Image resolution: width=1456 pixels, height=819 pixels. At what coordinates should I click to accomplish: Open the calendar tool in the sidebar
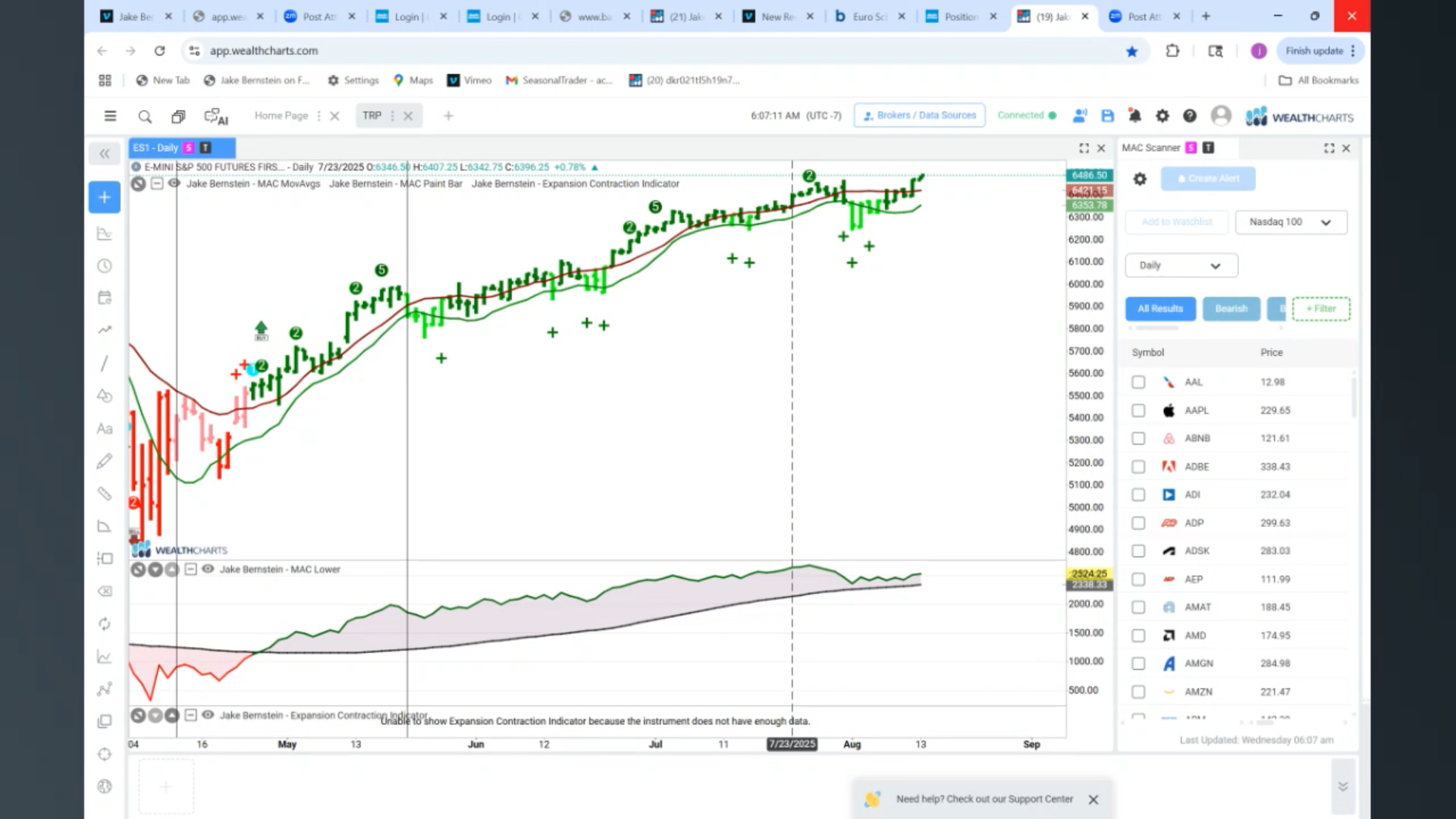[105, 298]
